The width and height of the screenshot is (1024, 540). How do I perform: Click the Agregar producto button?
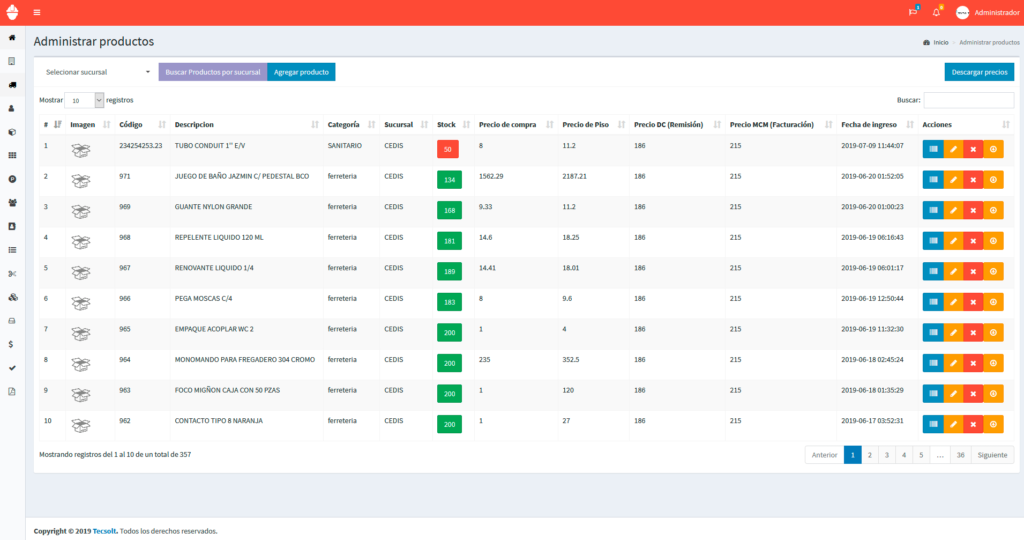pos(301,72)
